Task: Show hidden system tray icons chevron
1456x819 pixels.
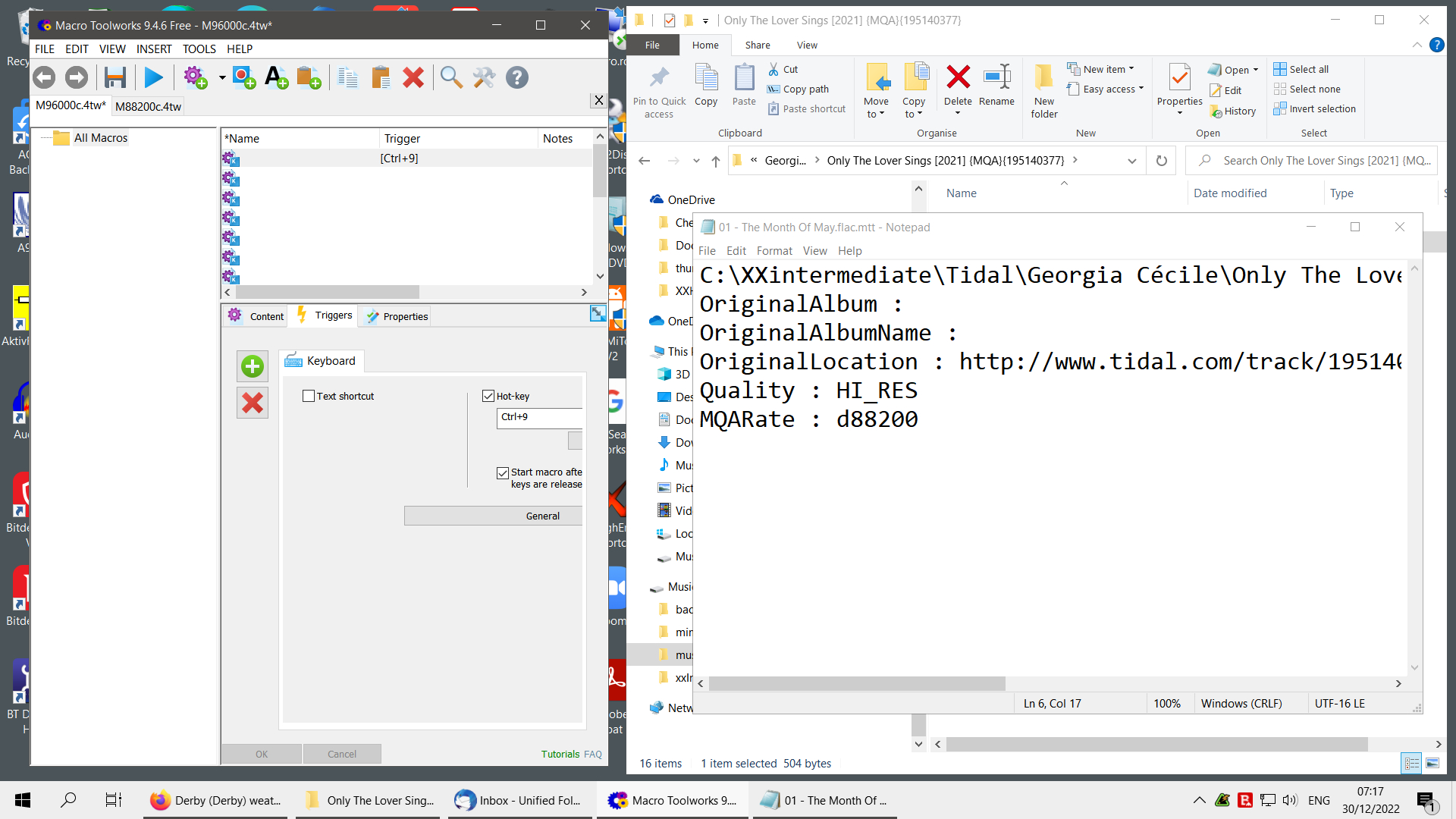Action: pos(1199,800)
